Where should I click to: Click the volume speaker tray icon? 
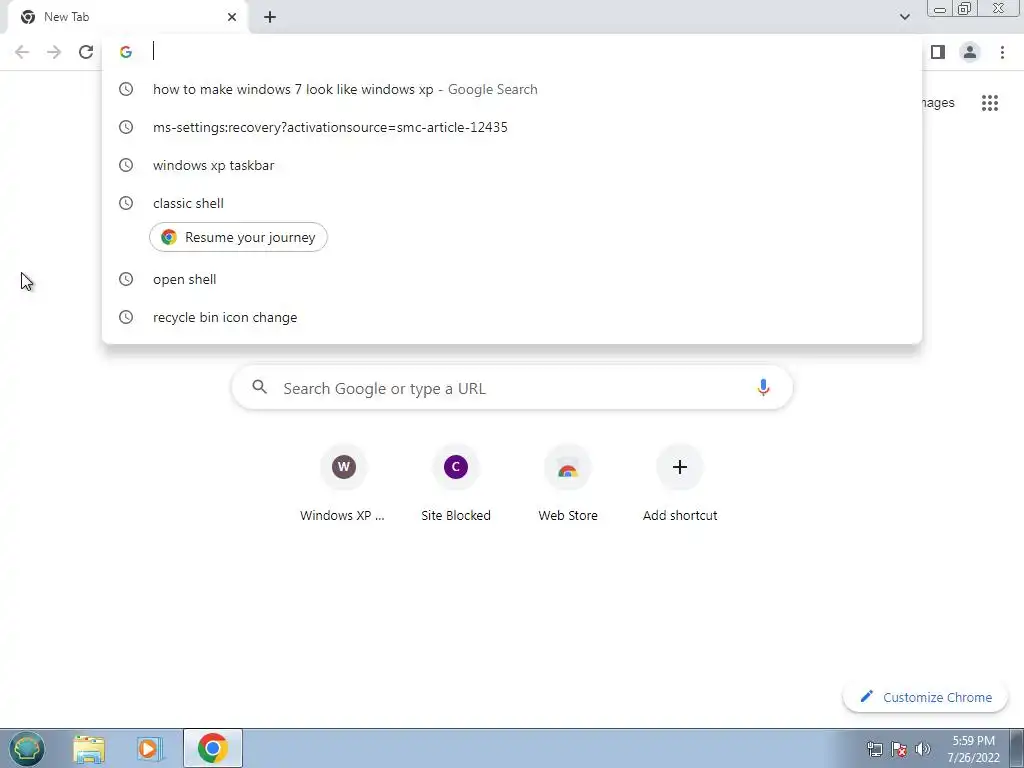click(923, 749)
